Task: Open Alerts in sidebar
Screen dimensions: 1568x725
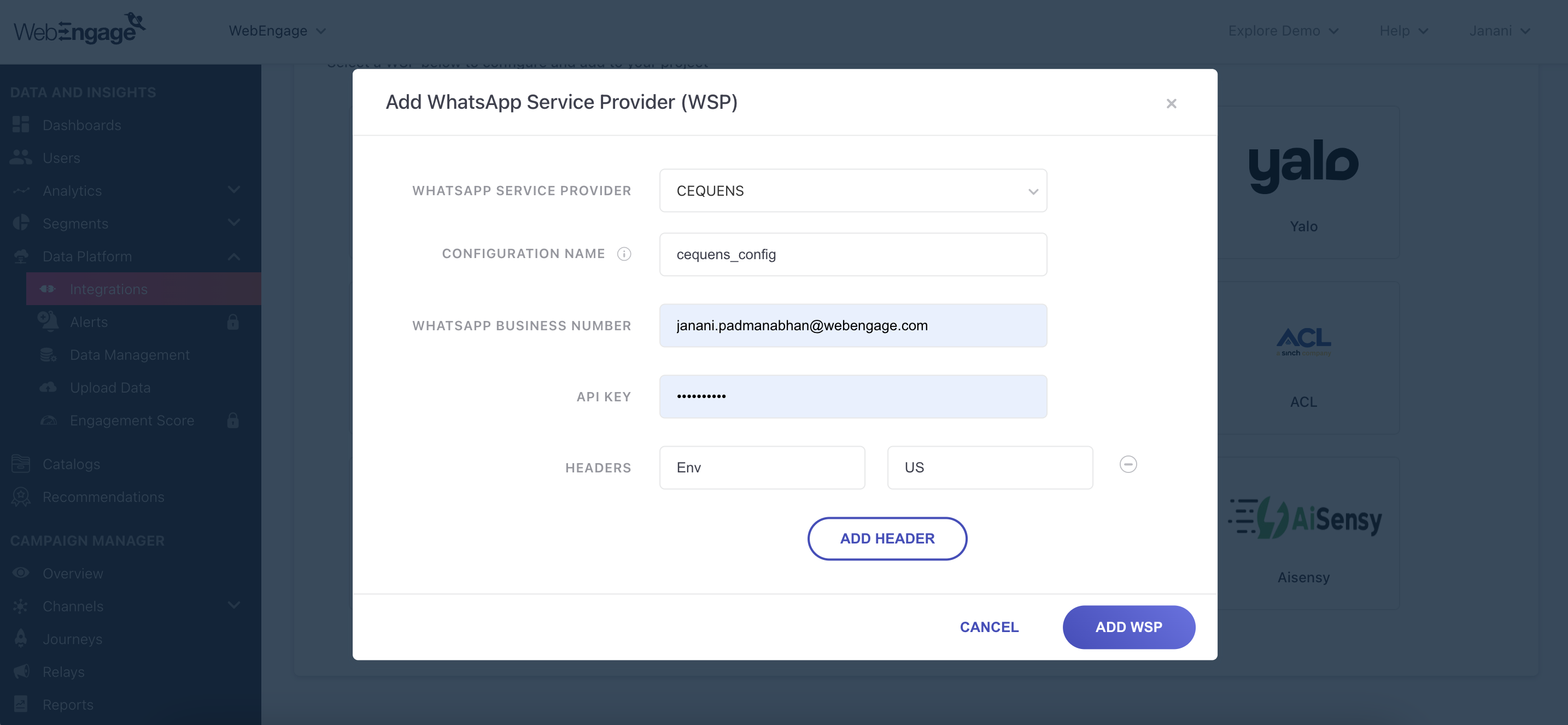Action: [x=89, y=322]
